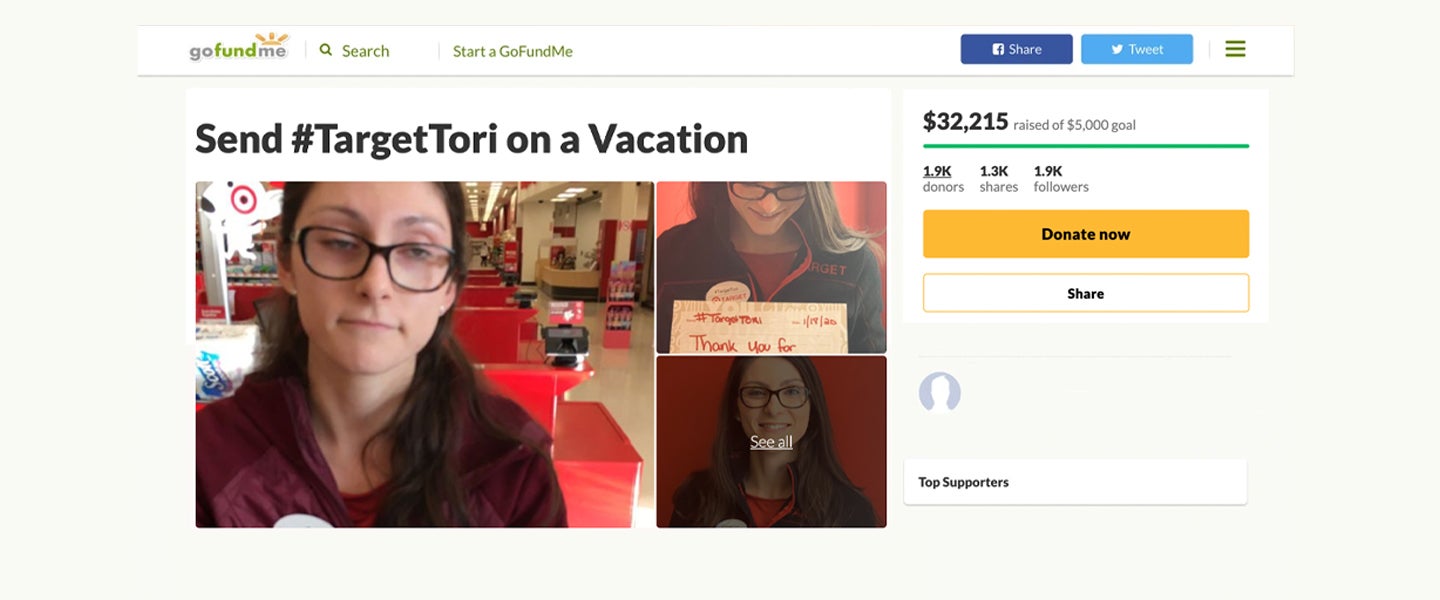The height and width of the screenshot is (600, 1440).
Task: Click the white Share button
Action: (x=1085, y=293)
